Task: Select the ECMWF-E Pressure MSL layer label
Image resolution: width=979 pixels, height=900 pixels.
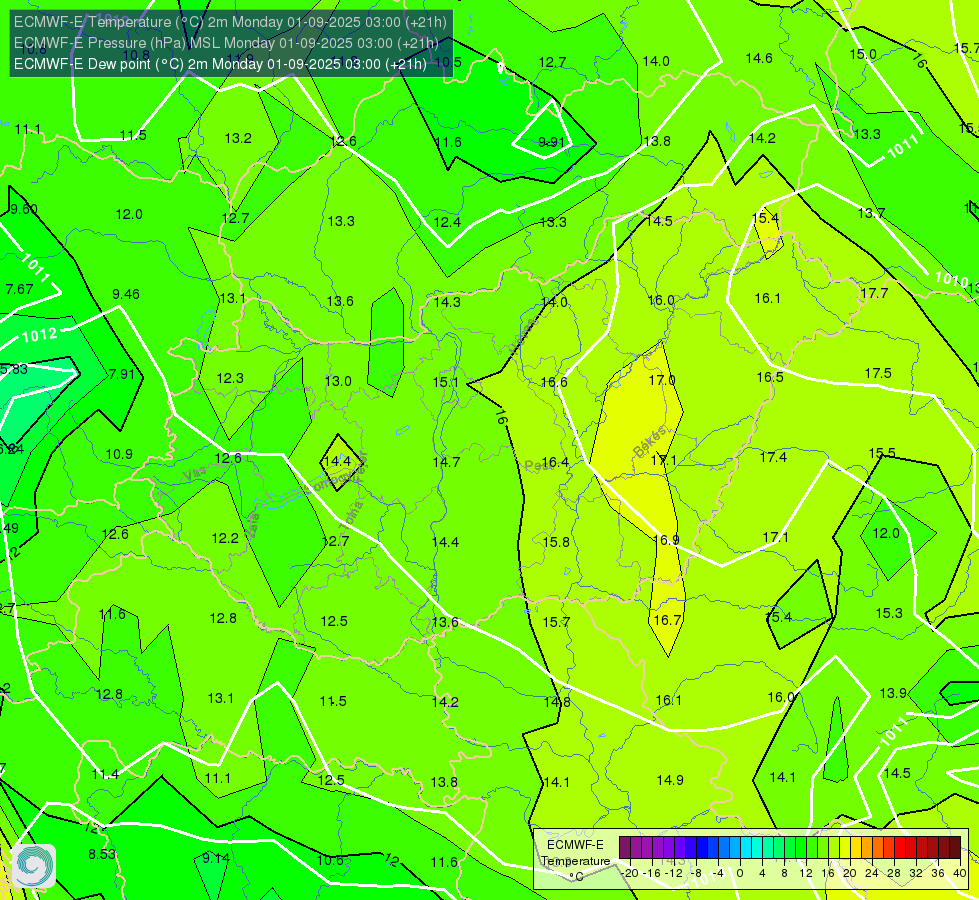Action: tap(226, 43)
